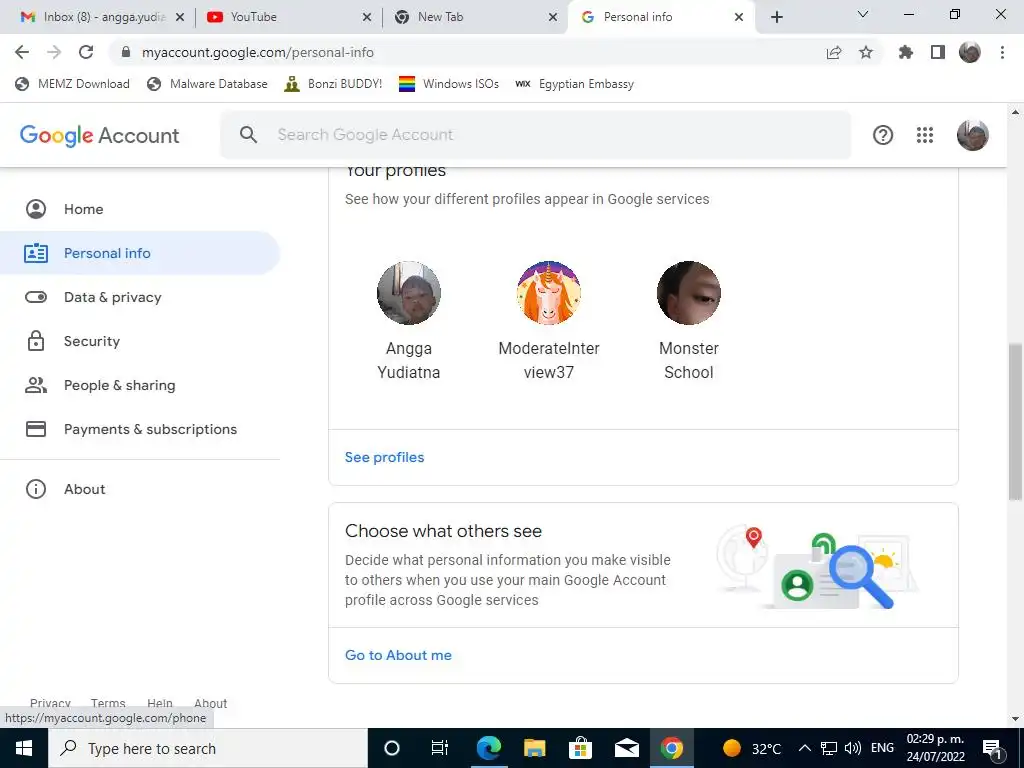Click the Choose what others see heading
Image resolution: width=1024 pixels, height=768 pixels.
pos(443,531)
